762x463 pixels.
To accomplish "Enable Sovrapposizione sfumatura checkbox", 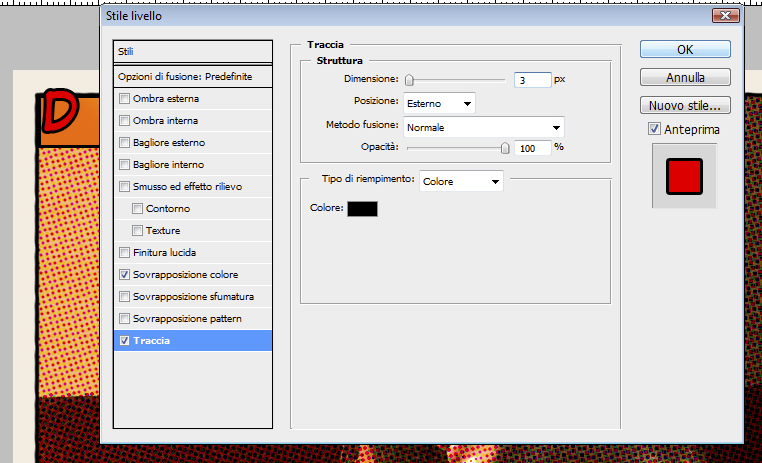I will point(124,296).
